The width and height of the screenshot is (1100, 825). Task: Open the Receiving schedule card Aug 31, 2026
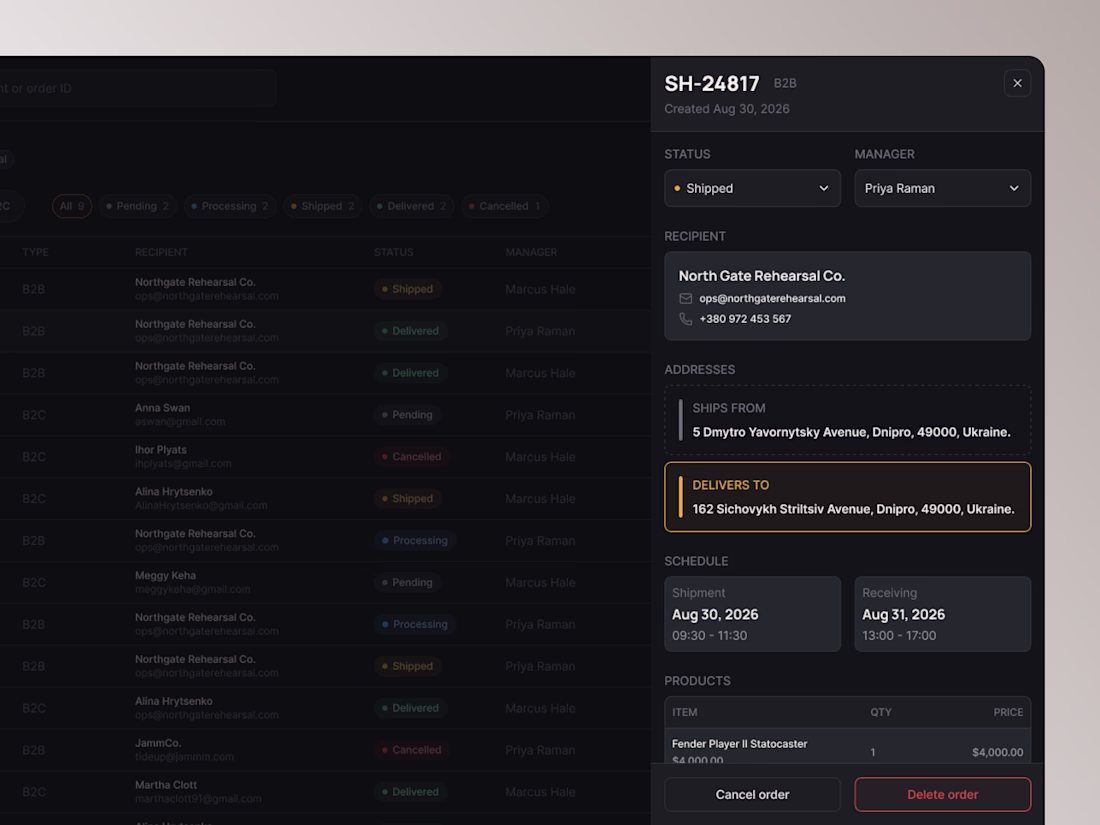[942, 614]
